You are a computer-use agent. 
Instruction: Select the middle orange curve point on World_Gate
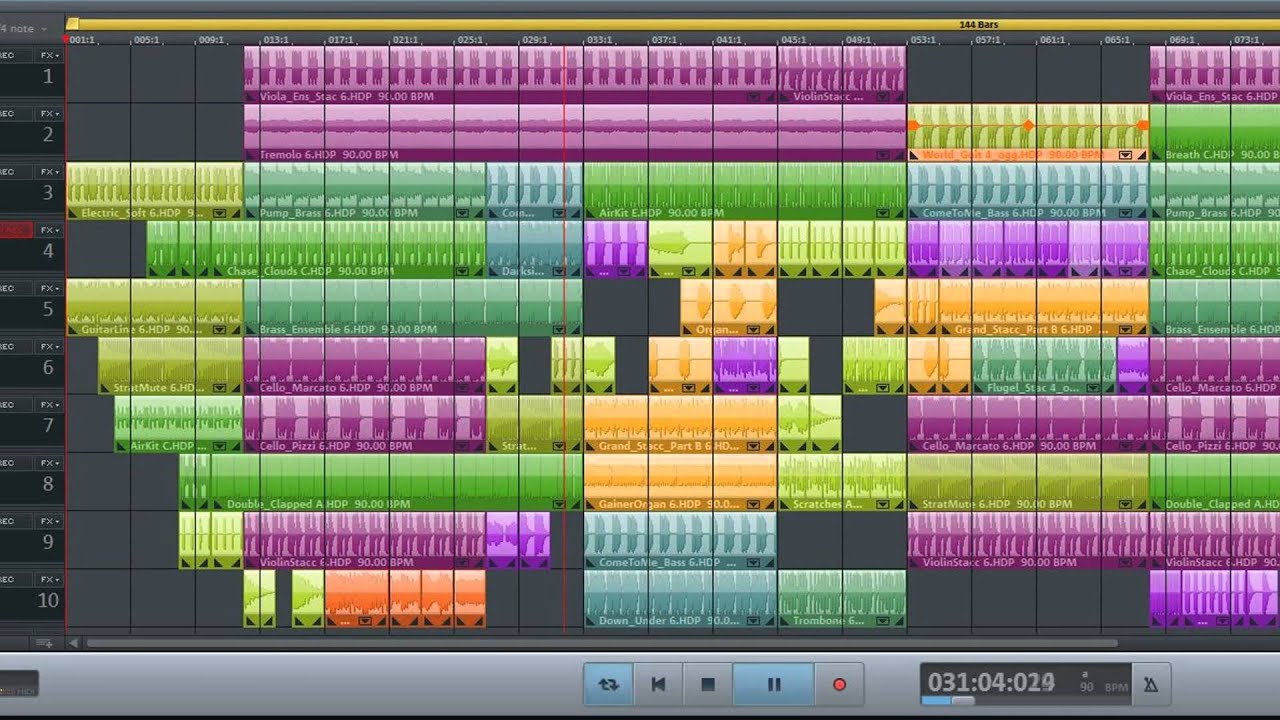[1028, 125]
